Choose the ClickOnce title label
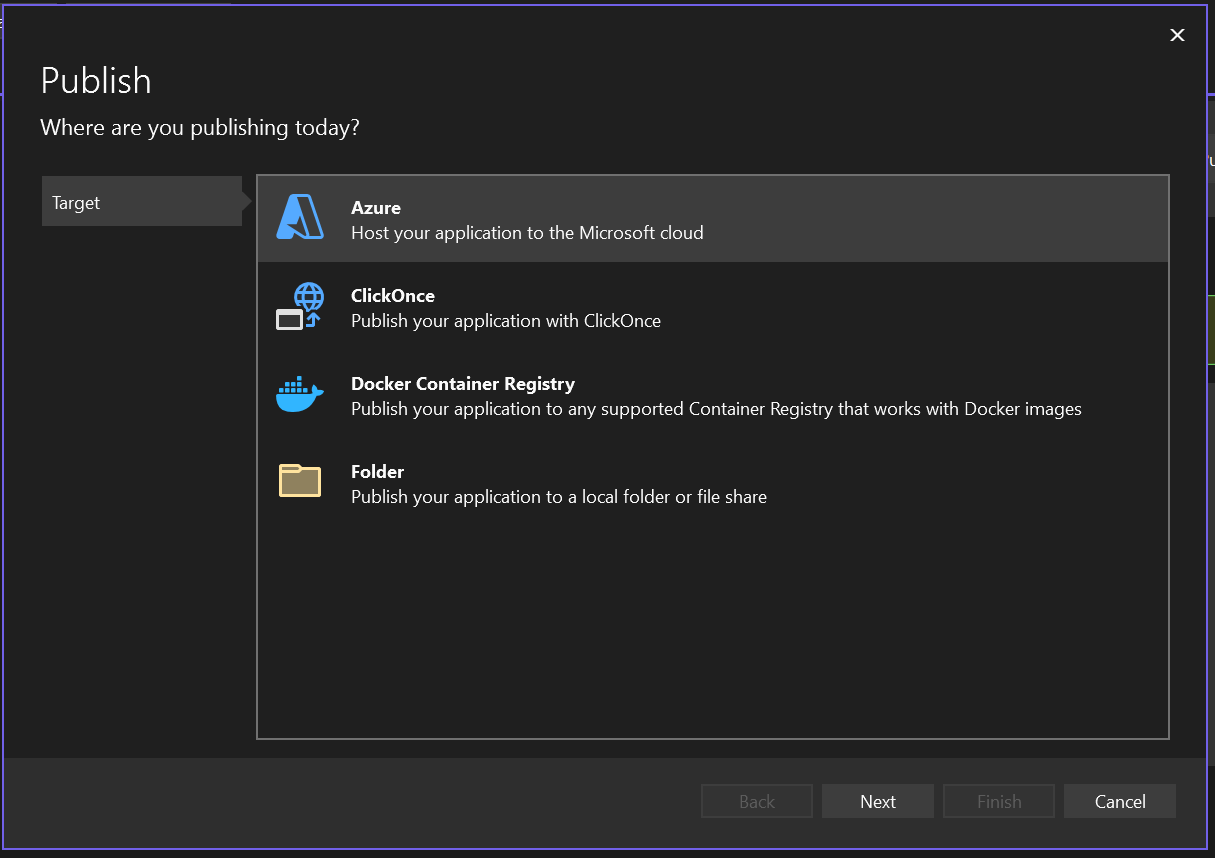This screenshot has height=858, width=1215. 392,296
